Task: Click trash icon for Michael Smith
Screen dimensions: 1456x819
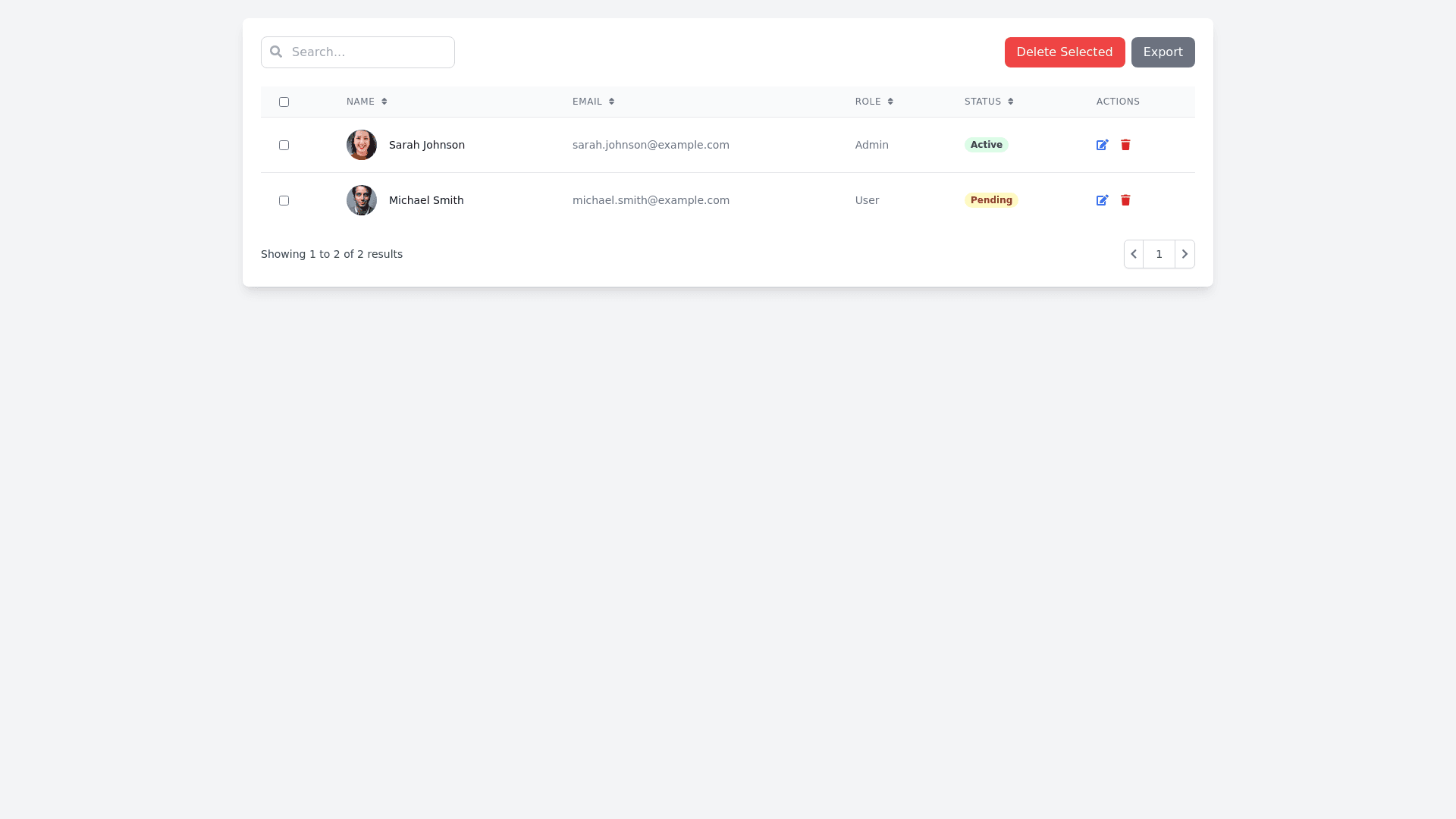Action: [1125, 200]
